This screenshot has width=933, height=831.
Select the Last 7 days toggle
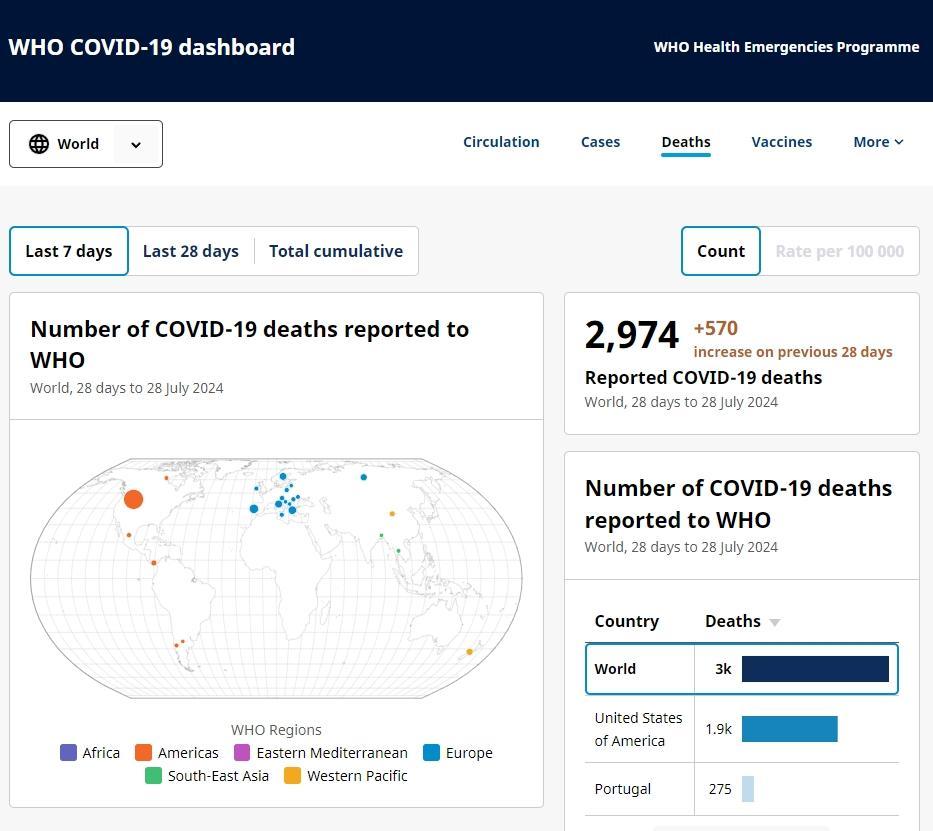pos(69,251)
